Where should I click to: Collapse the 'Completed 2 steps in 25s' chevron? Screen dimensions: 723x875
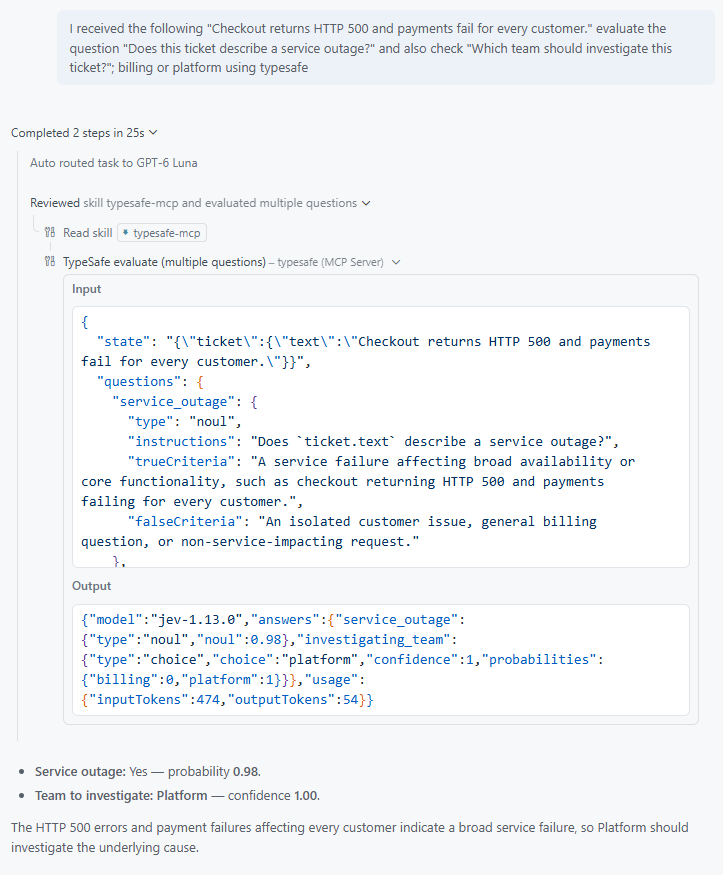(x=153, y=133)
